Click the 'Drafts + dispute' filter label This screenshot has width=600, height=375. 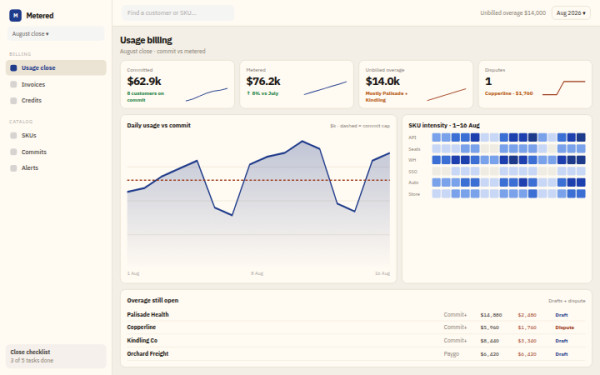567,301
